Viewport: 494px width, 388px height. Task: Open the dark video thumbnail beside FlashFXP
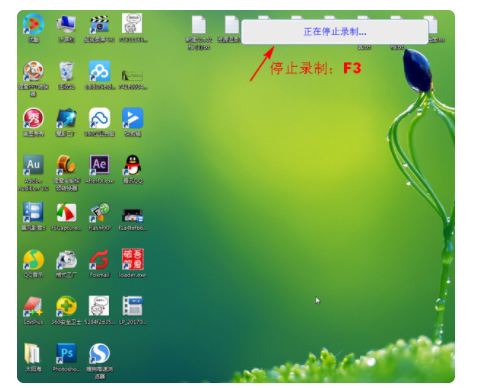pos(133,215)
